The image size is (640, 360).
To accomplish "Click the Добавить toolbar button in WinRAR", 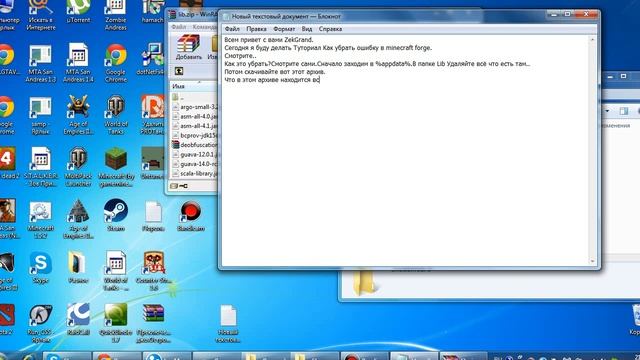I will pyautogui.click(x=189, y=47).
